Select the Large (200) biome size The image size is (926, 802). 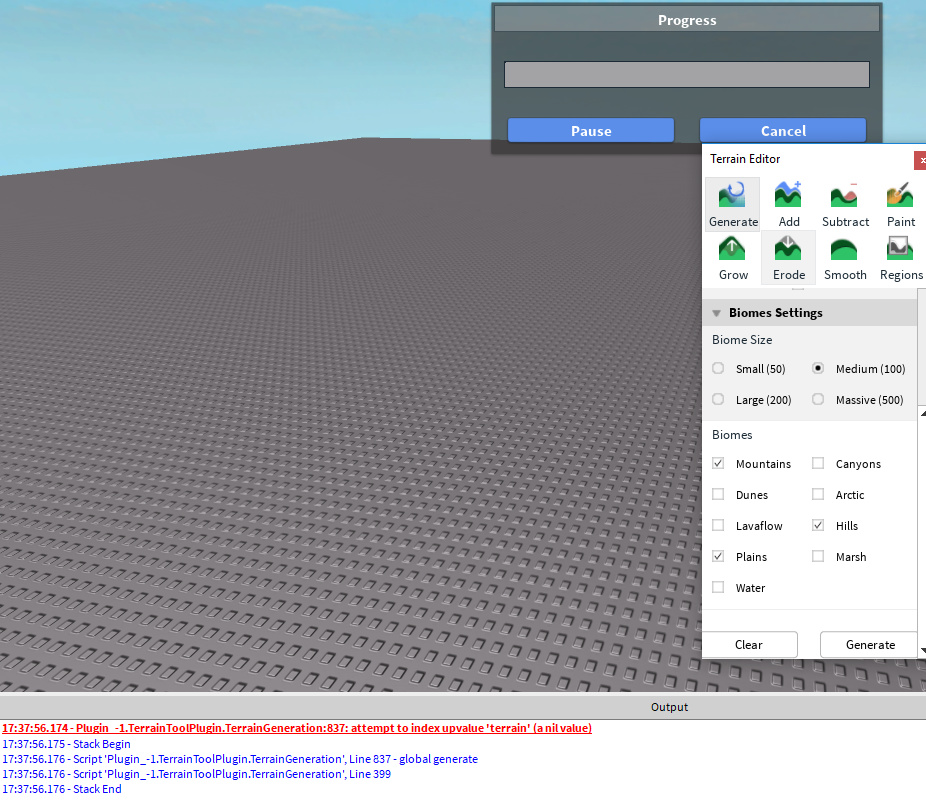(x=718, y=399)
